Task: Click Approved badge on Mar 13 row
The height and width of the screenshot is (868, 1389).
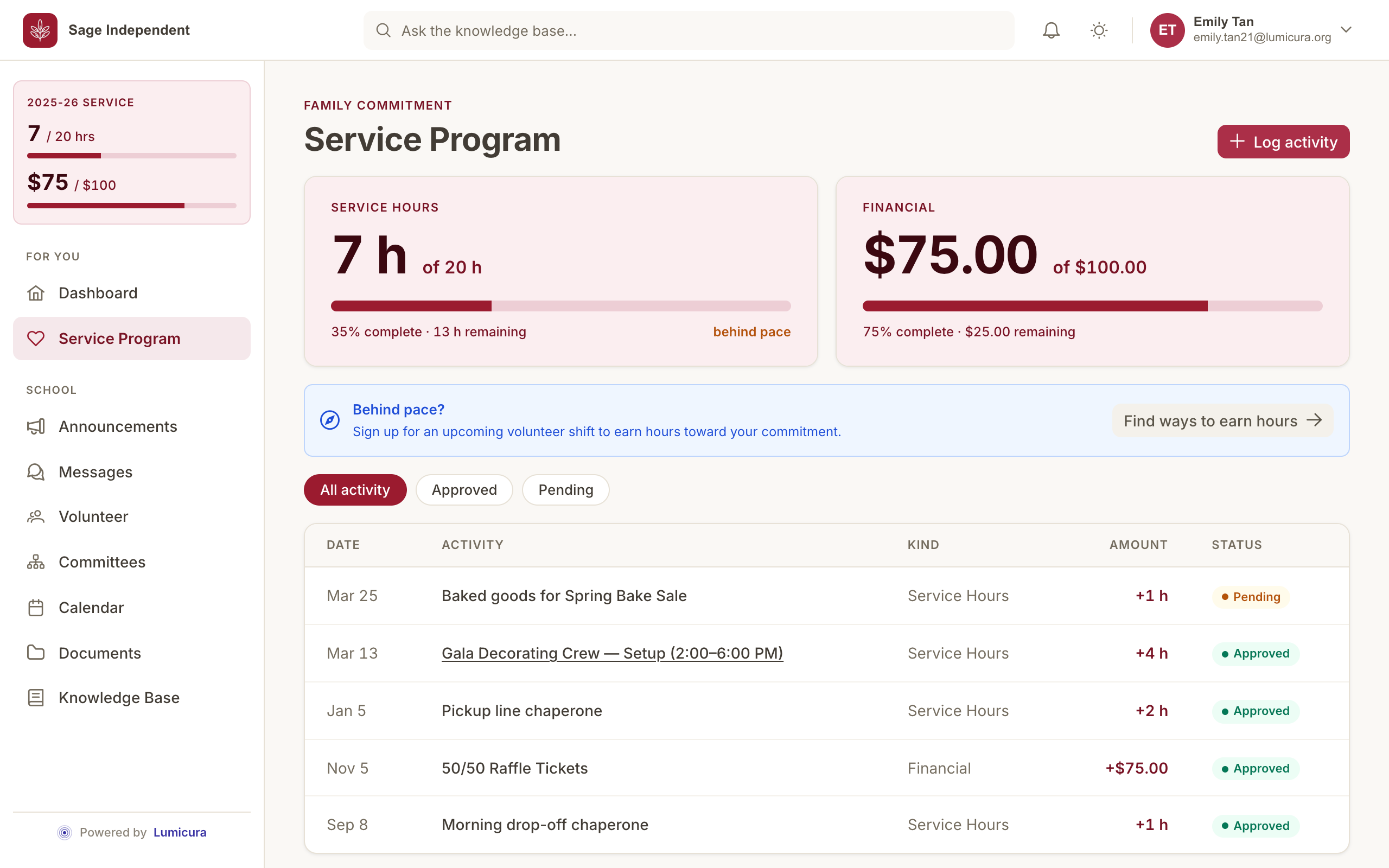Action: click(1256, 654)
